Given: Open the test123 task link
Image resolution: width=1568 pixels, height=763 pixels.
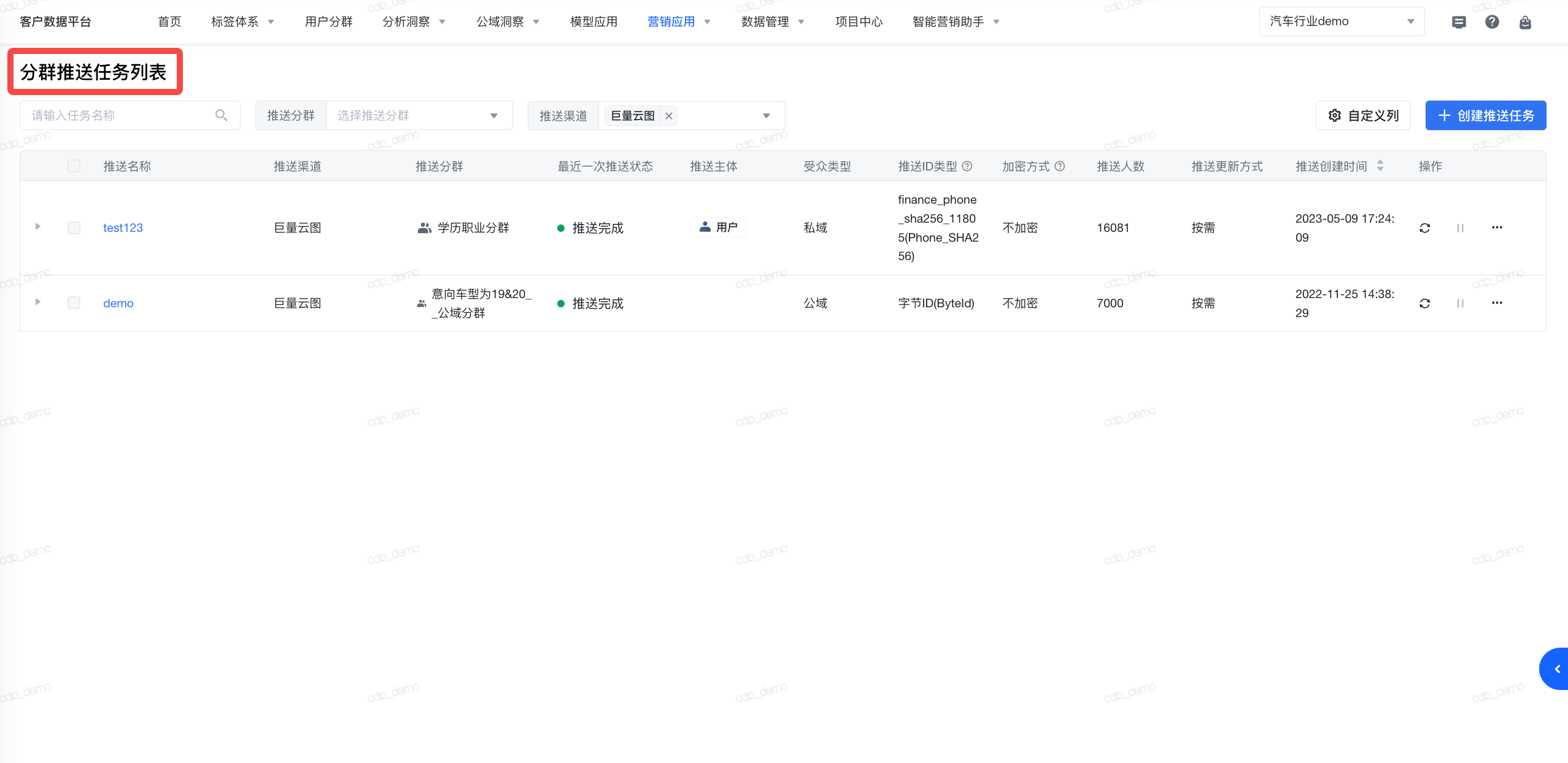Looking at the screenshot, I should pyautogui.click(x=123, y=228).
